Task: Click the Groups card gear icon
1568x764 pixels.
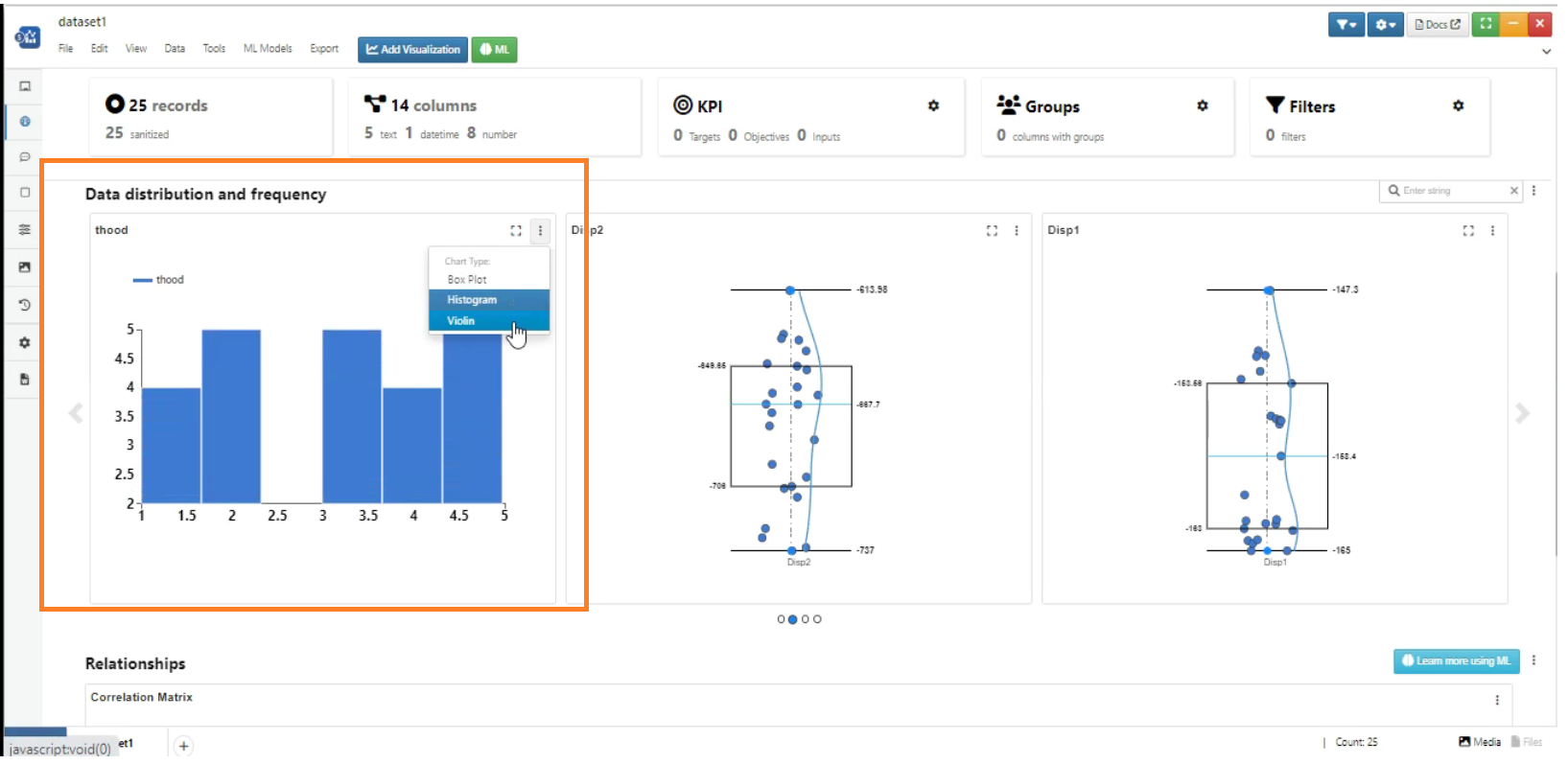Action: coord(1202,105)
